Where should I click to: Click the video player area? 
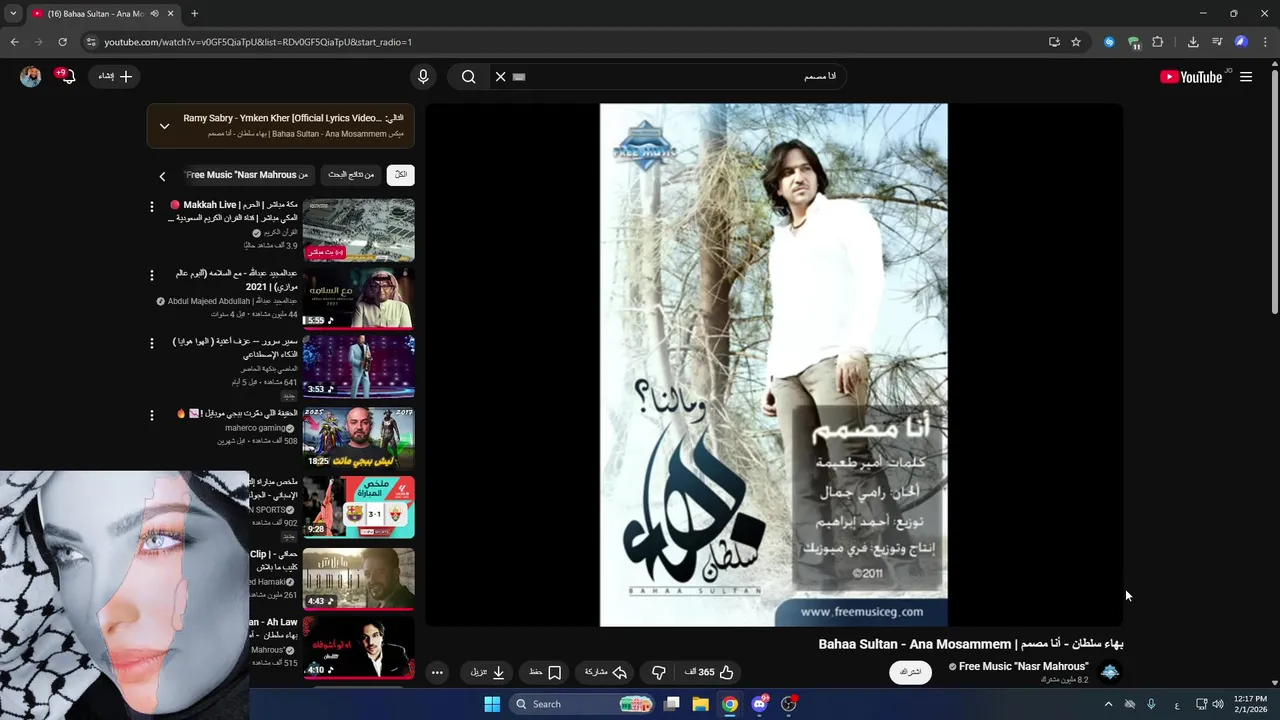(x=773, y=365)
